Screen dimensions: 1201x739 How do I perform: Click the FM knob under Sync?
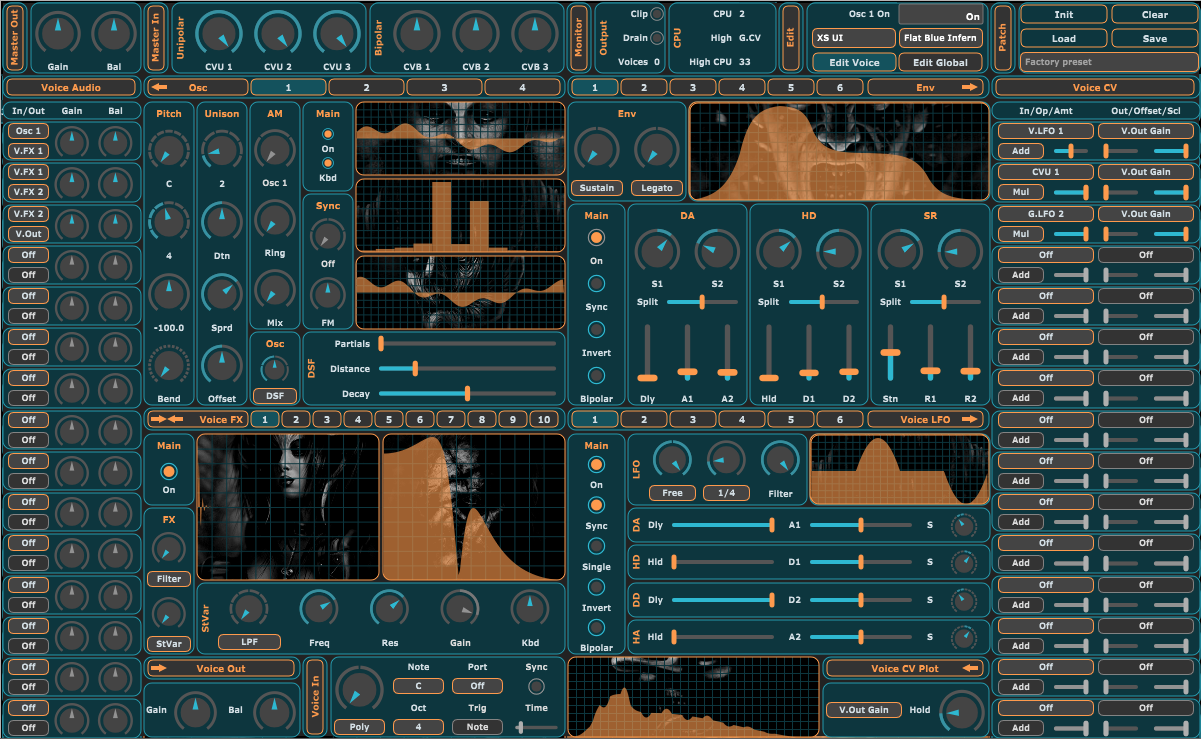click(x=327, y=295)
